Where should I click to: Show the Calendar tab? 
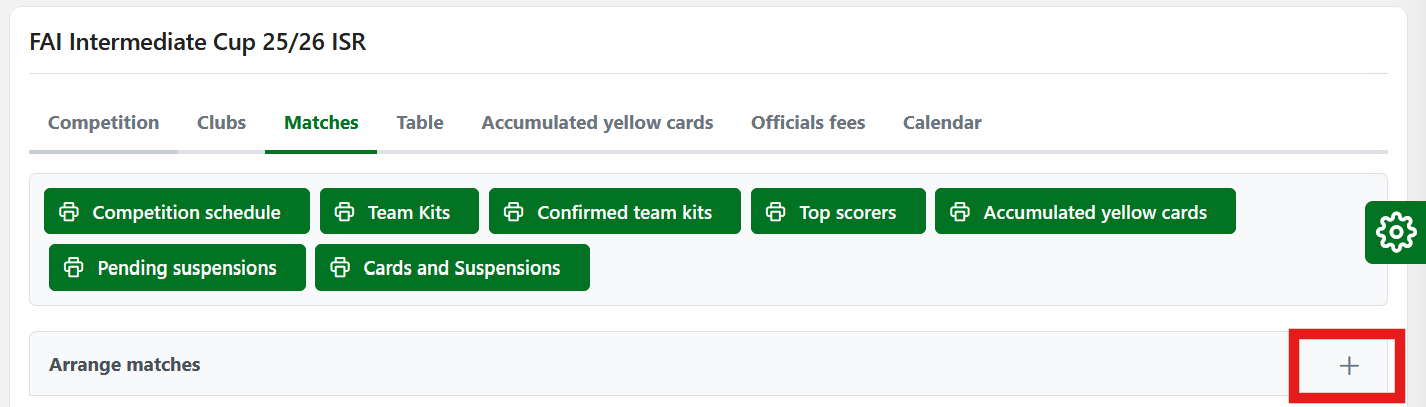942,123
